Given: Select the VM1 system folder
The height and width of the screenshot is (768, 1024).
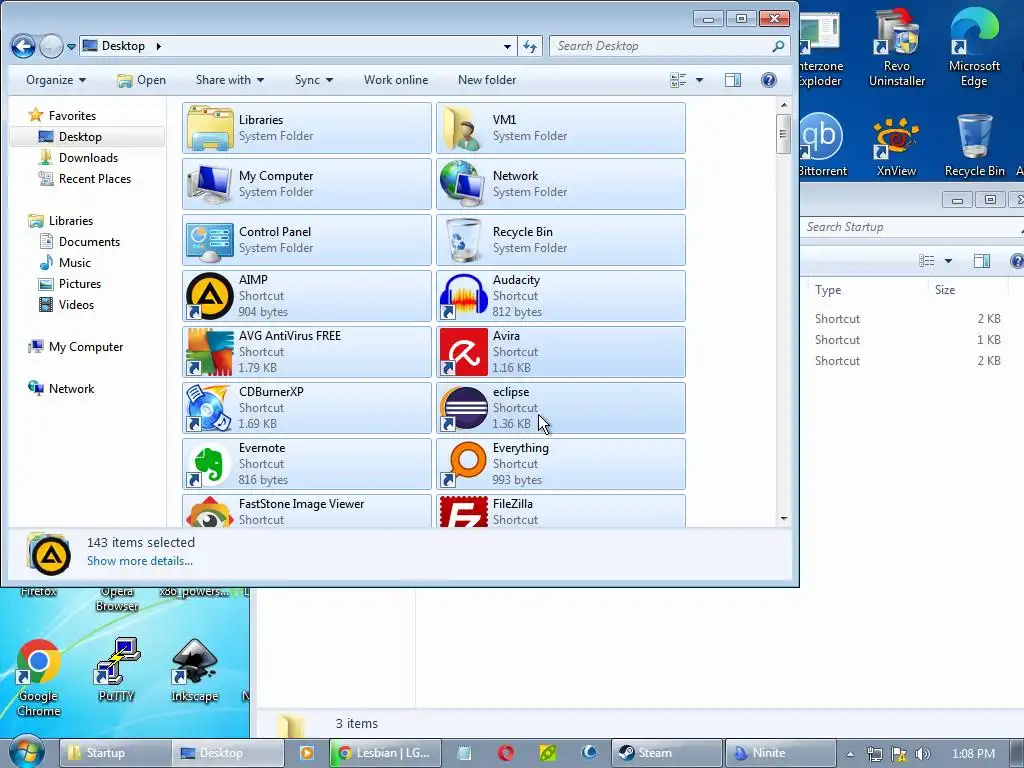Looking at the screenshot, I should pyautogui.click(x=561, y=128).
